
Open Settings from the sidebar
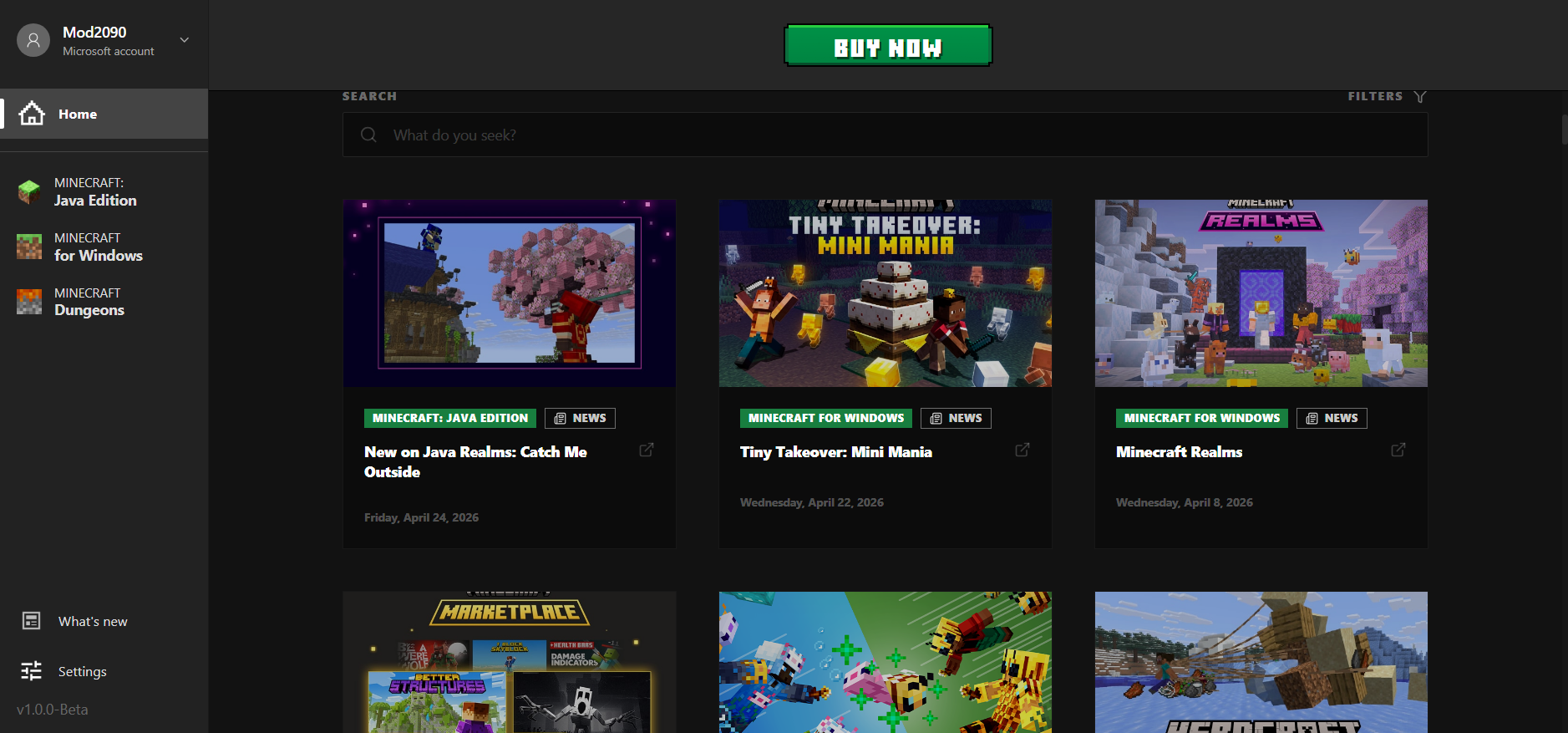coord(104,671)
